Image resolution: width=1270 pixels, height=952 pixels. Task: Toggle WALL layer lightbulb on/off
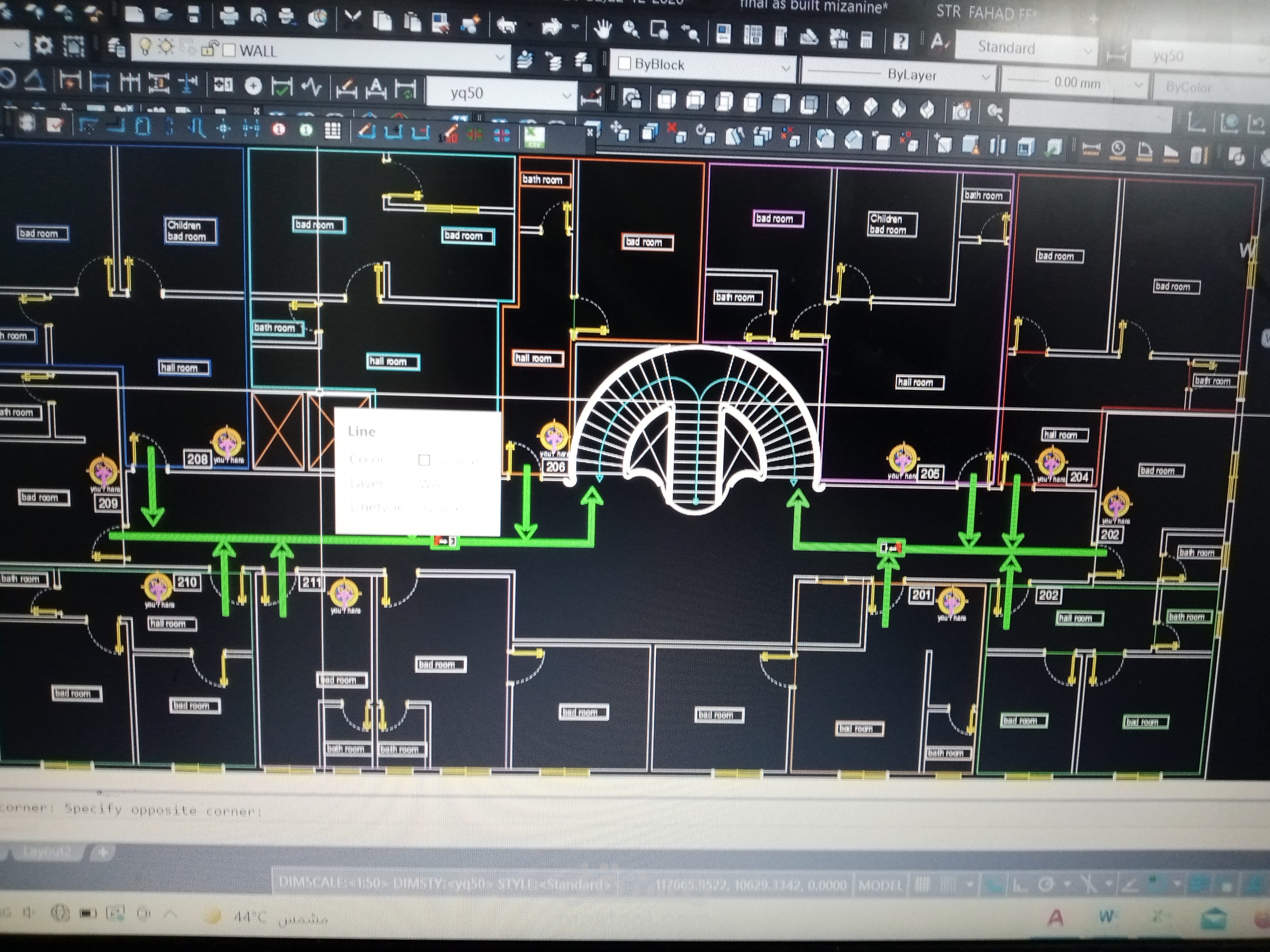145,46
